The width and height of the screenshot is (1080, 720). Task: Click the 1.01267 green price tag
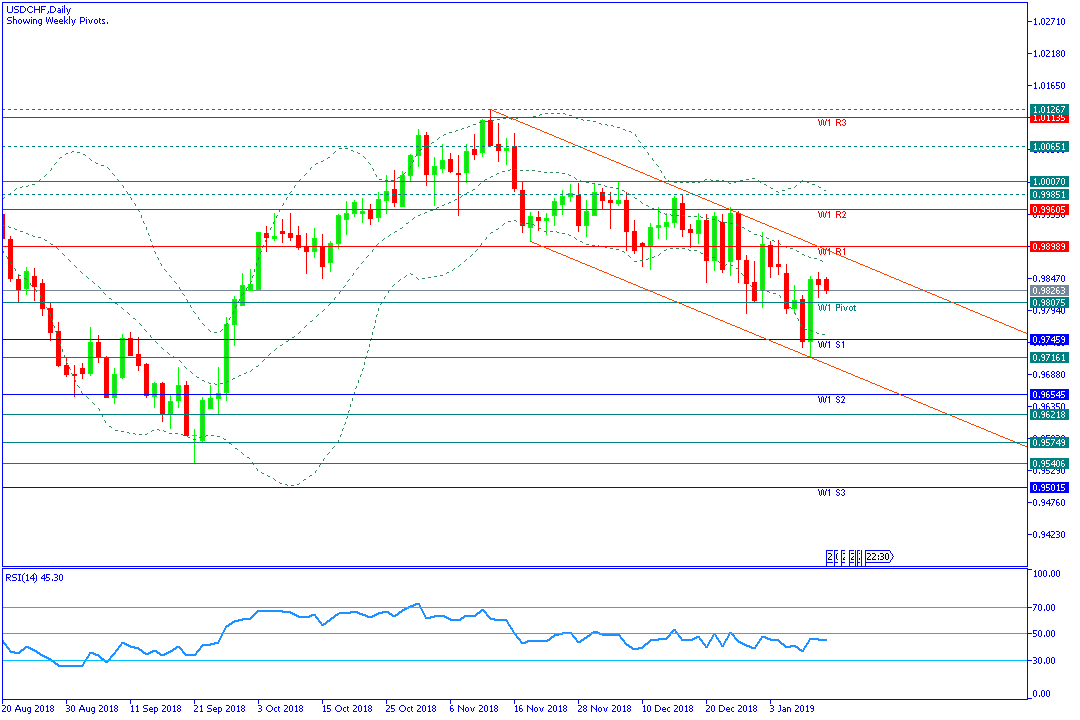pos(1049,110)
